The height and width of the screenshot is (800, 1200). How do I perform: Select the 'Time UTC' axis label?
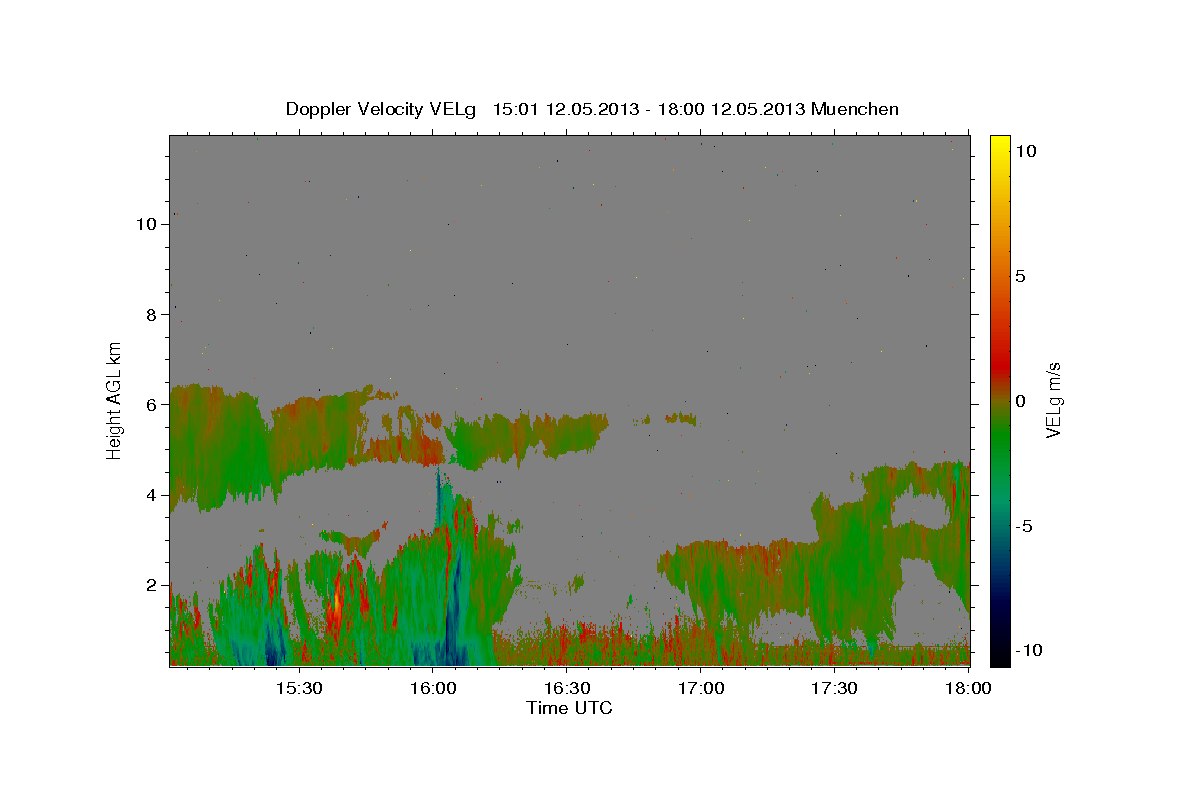coord(569,708)
